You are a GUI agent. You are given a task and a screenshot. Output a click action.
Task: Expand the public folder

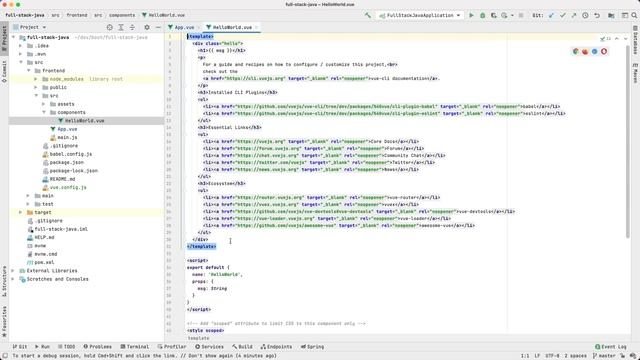[36, 87]
